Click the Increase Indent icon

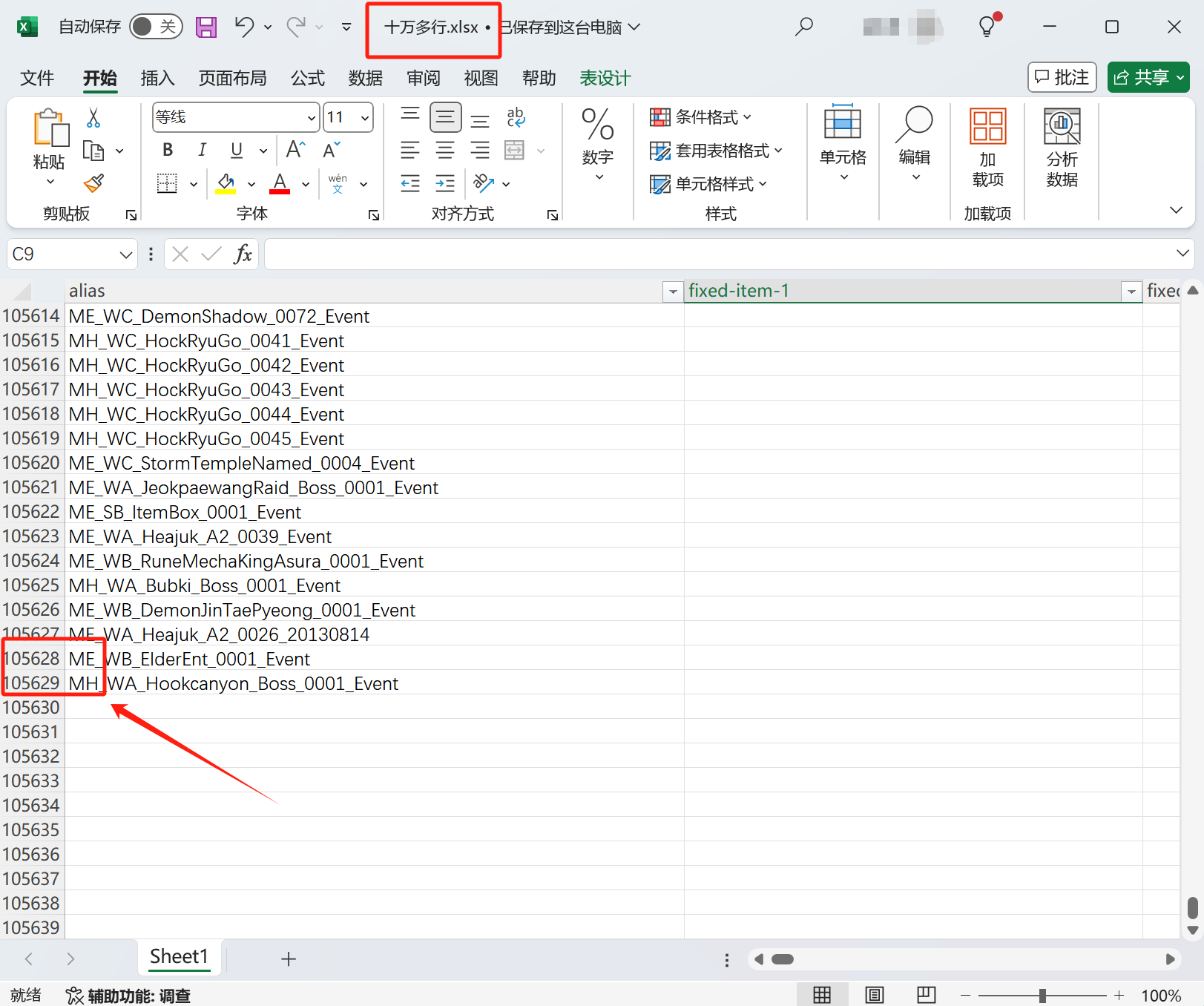(445, 183)
